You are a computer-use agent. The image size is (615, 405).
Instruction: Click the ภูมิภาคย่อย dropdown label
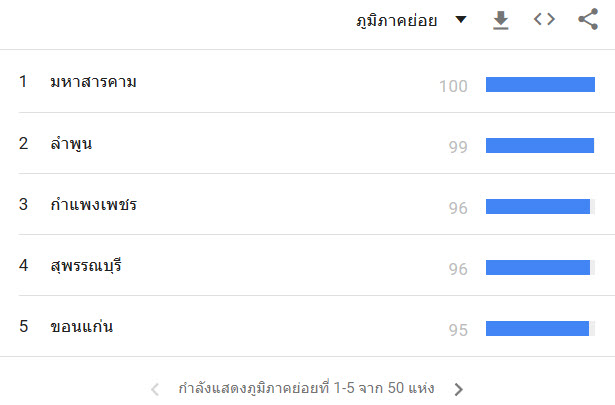coord(397,20)
